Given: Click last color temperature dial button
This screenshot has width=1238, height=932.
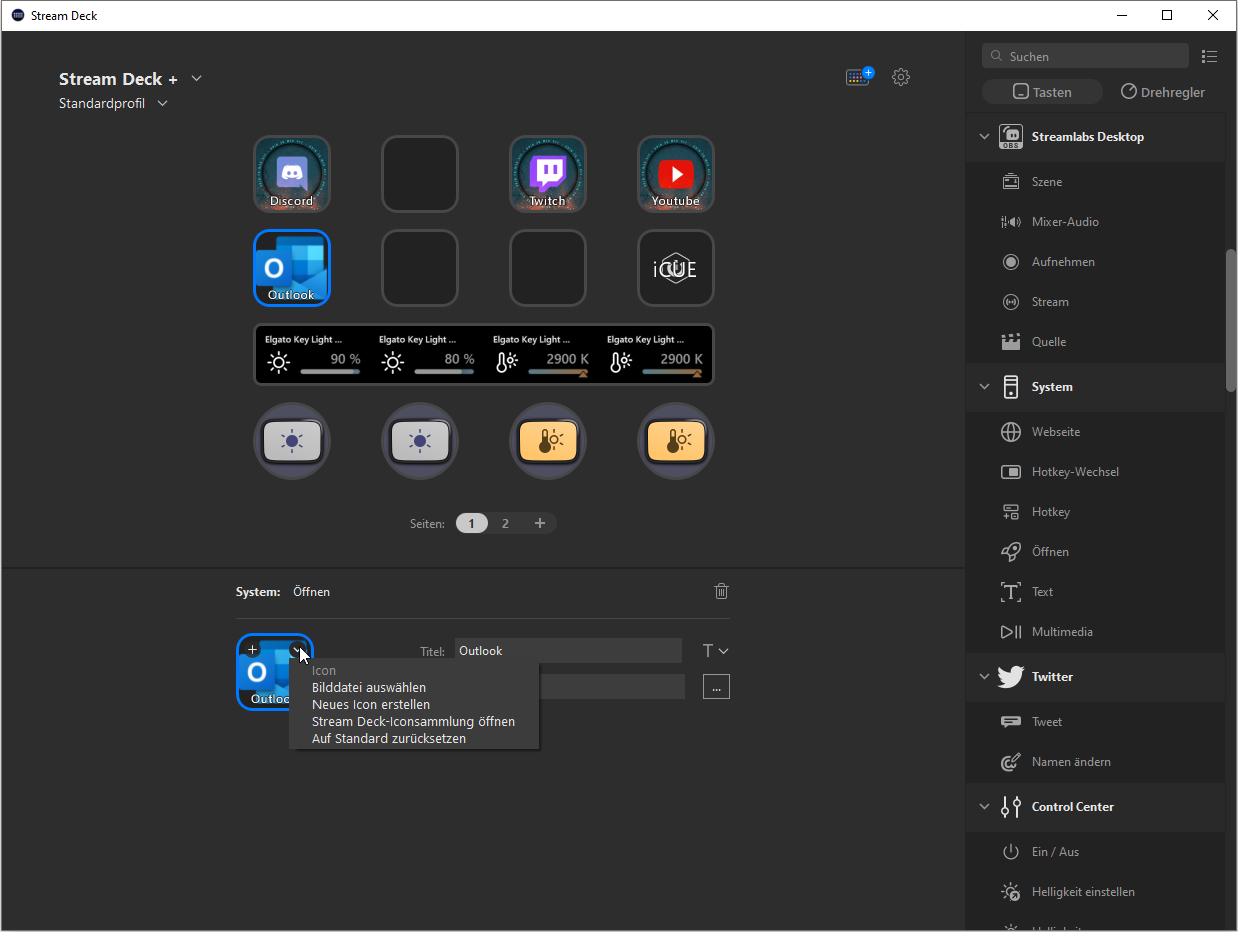Looking at the screenshot, I should [676, 441].
